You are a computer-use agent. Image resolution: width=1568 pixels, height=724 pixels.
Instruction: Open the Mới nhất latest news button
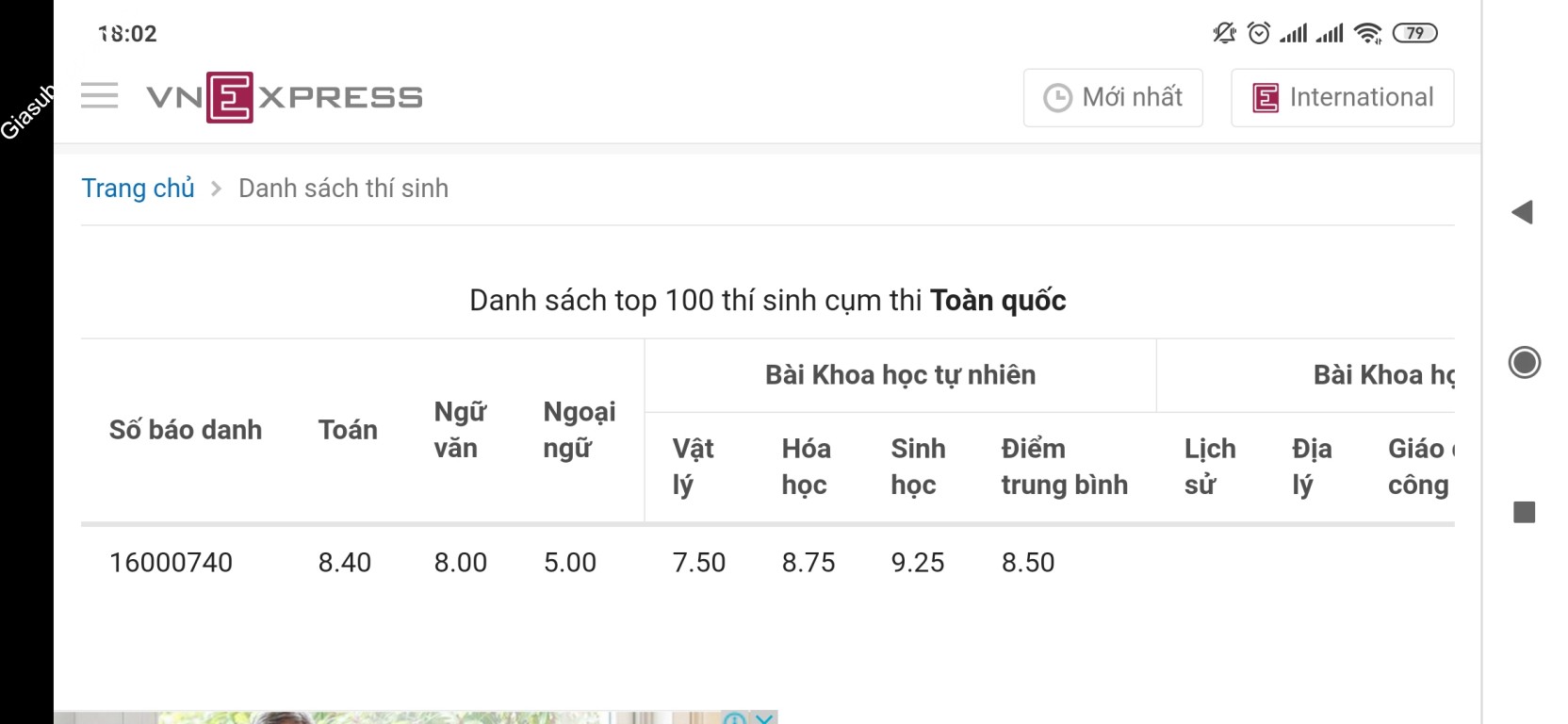tap(1113, 97)
